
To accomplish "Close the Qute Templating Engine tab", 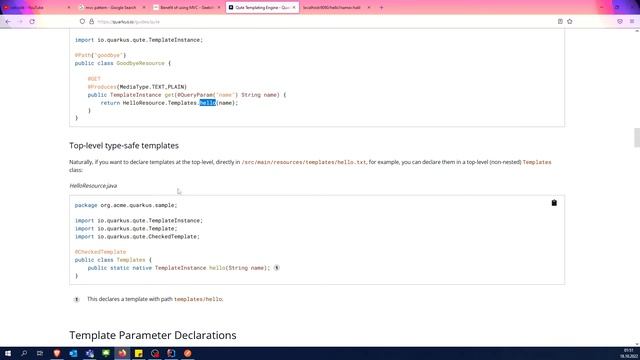I will coord(293,7).
